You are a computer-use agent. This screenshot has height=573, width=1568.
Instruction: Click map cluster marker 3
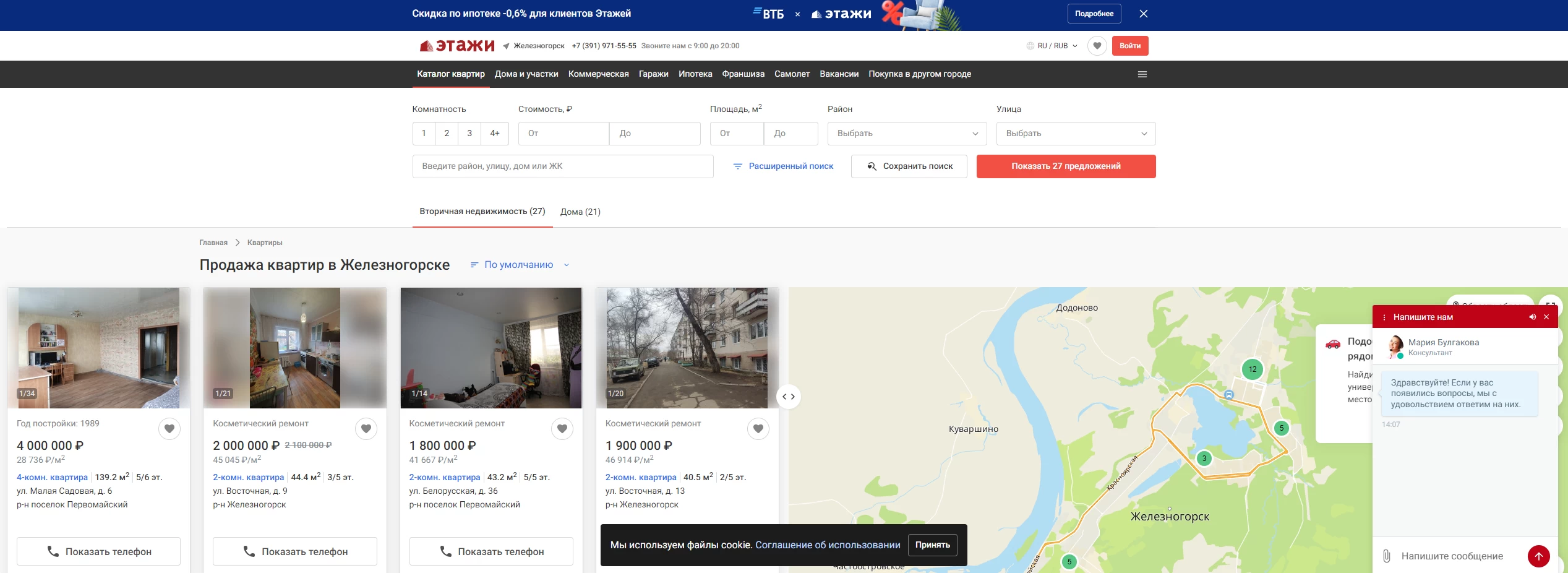point(1204,459)
